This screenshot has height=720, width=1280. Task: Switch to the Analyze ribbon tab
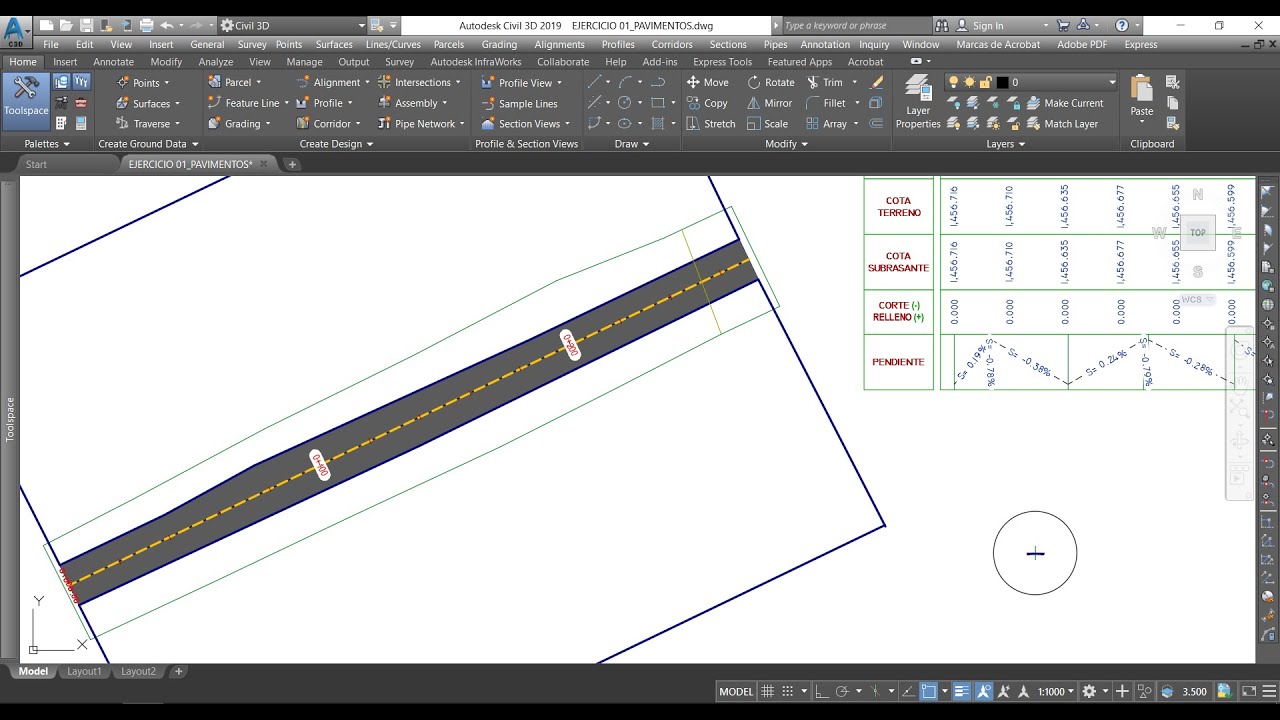click(216, 62)
